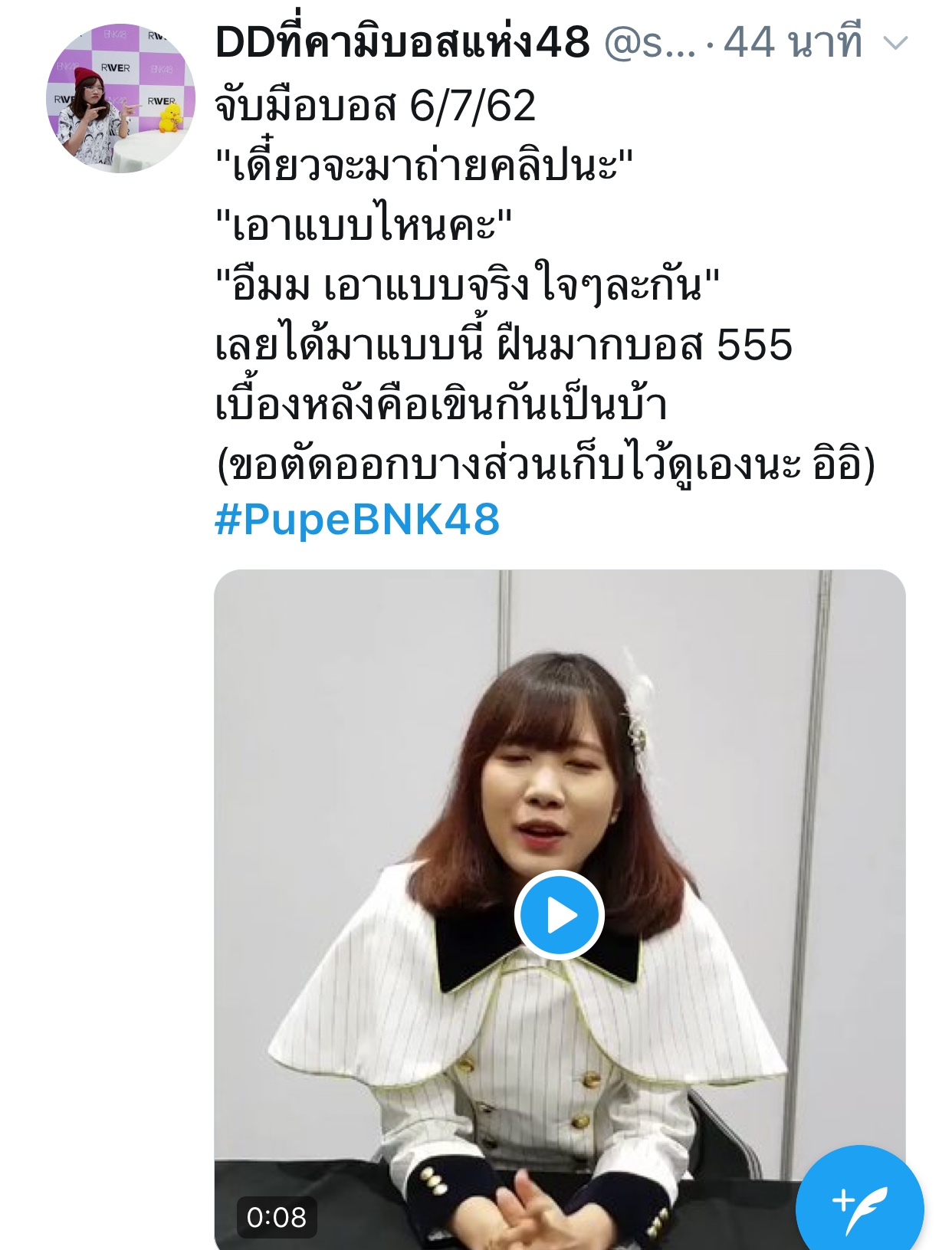Click the line เลยได้มาแบบนี้ ฝืนมากบอส 555

504,344
